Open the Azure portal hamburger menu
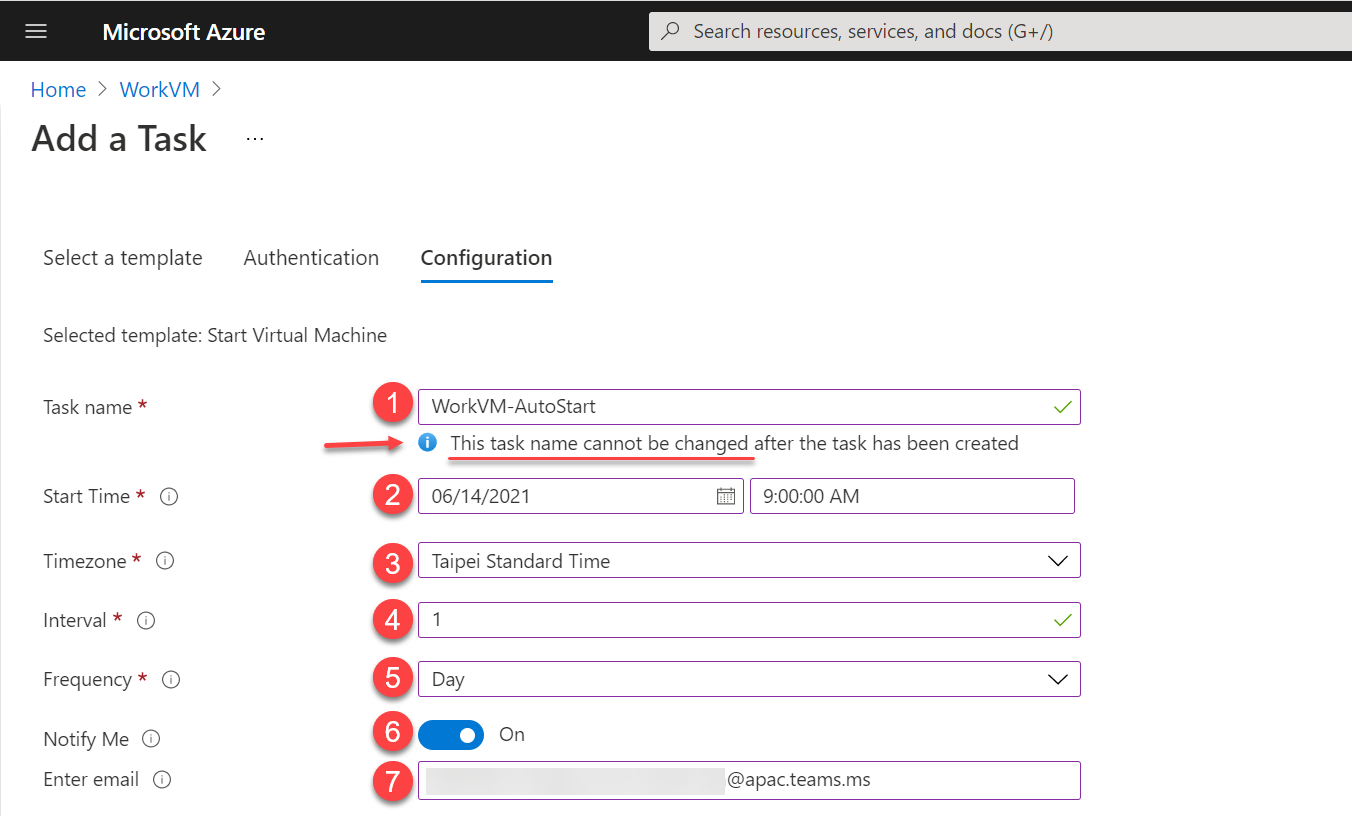 click(36, 31)
